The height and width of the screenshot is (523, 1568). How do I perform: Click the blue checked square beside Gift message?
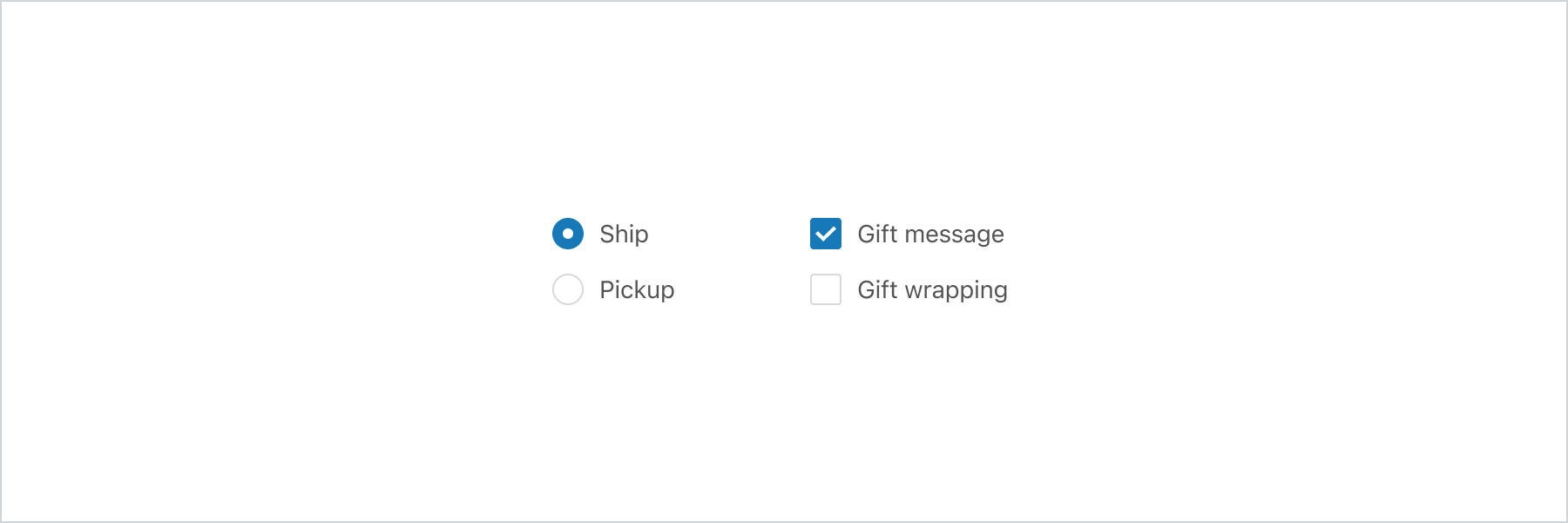[826, 234]
